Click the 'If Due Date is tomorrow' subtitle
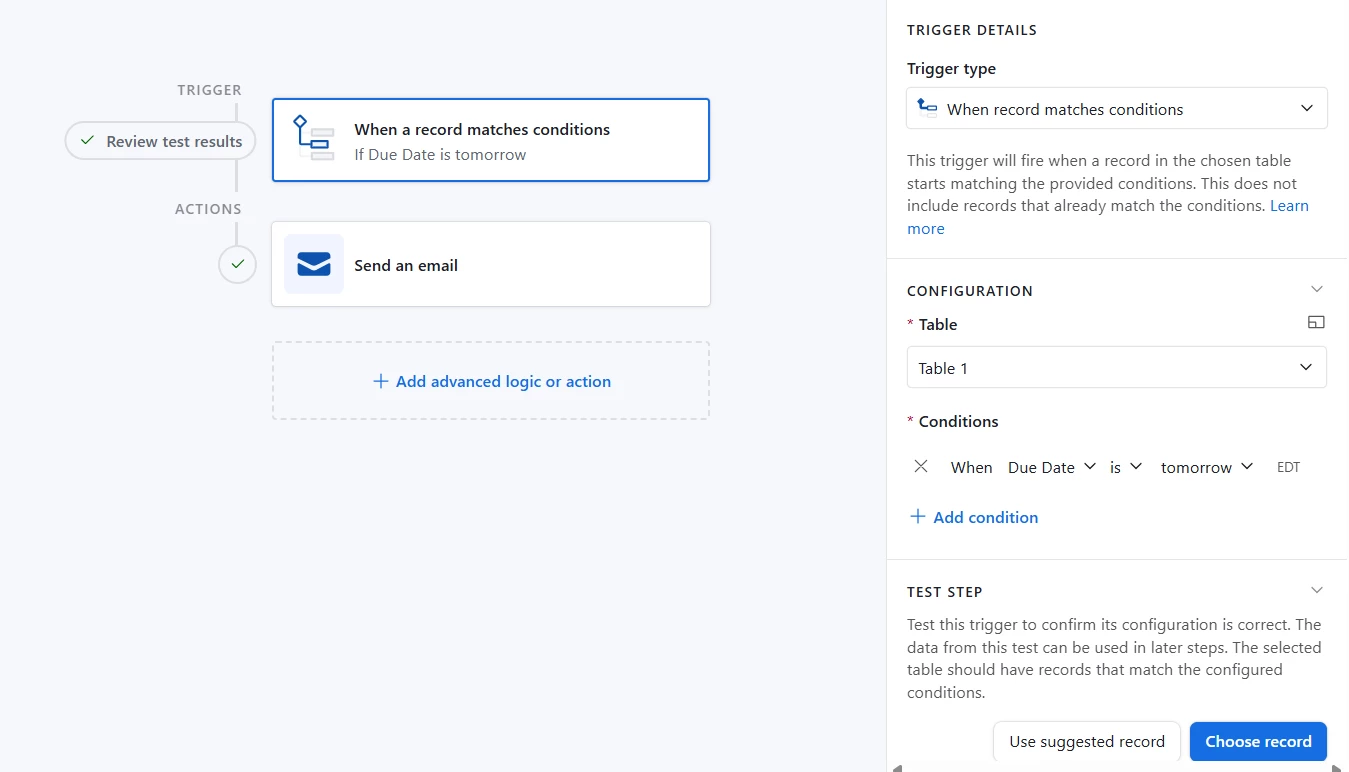1349x772 pixels. point(440,154)
